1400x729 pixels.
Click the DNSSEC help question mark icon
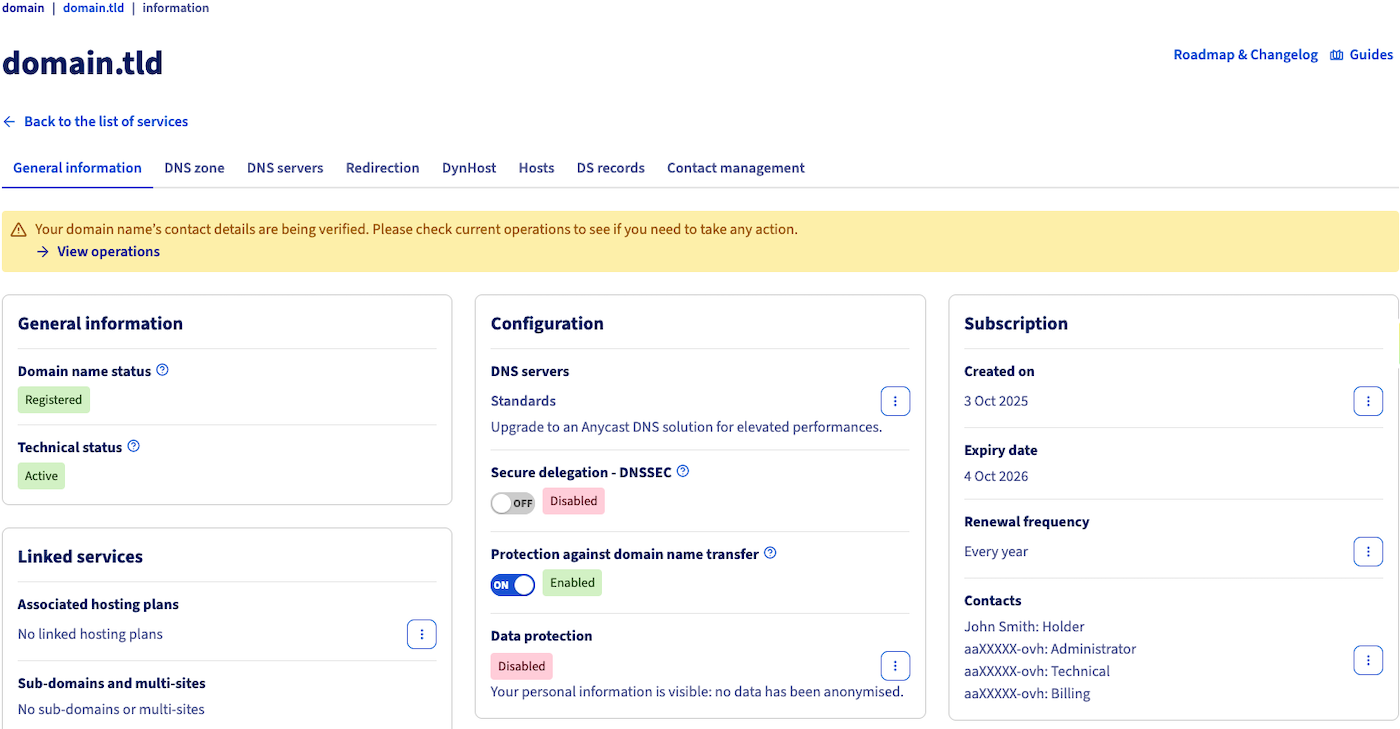coord(683,471)
